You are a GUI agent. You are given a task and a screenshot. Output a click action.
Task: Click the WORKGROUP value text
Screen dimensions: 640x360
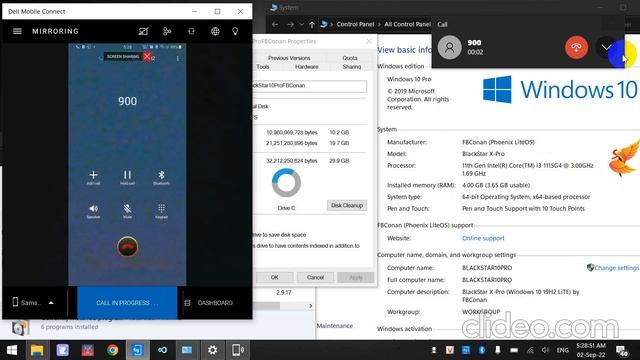click(481, 312)
